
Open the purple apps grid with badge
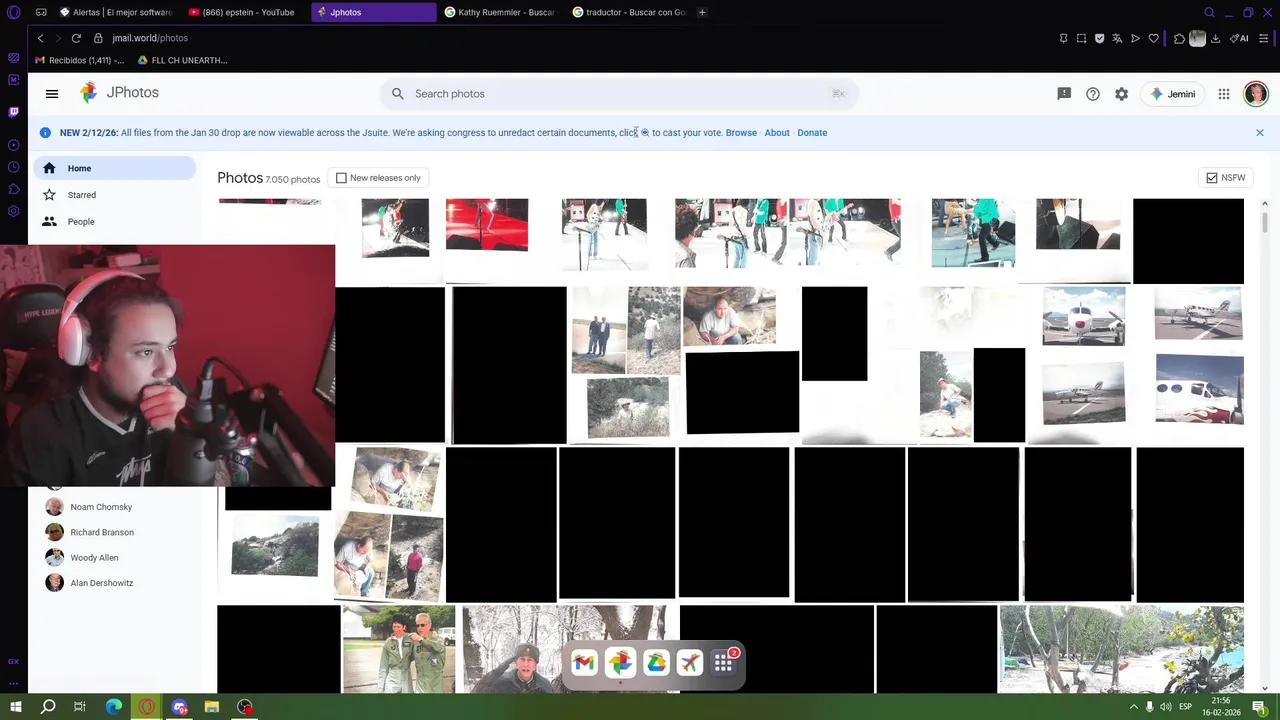pos(724,662)
